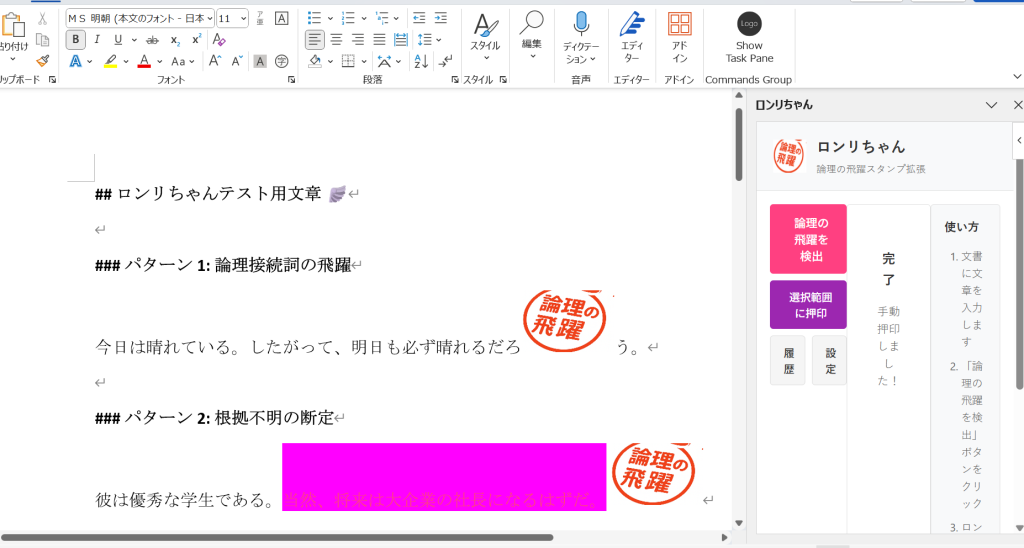
Task: Open the font name dropdown
Action: point(210,18)
